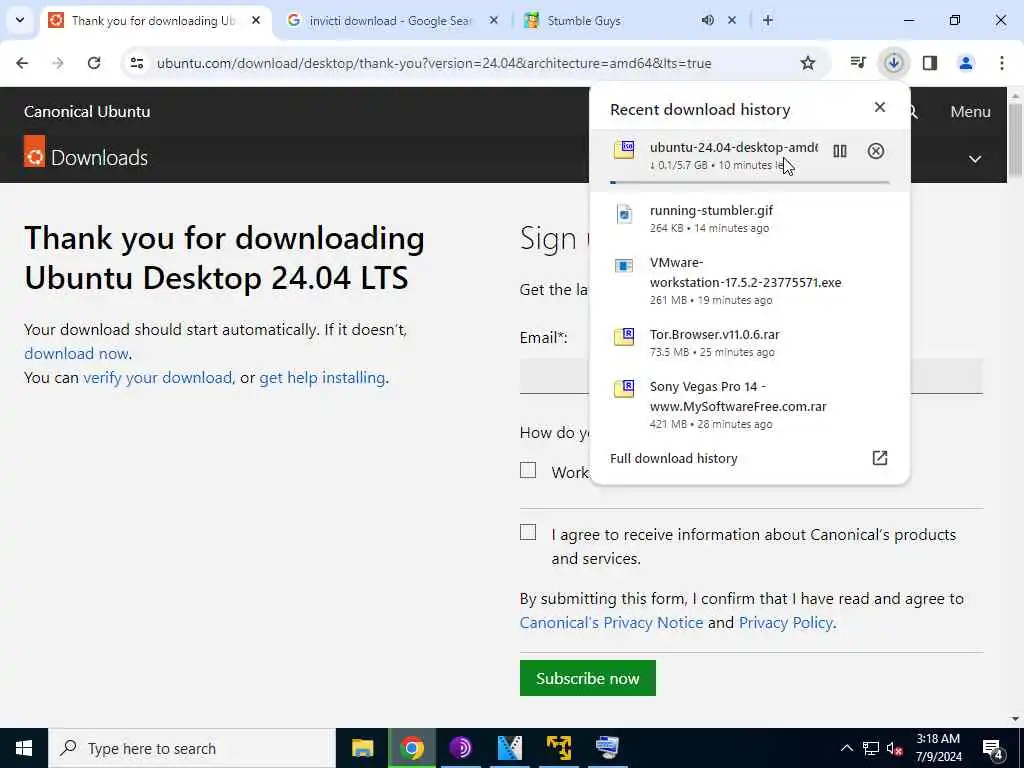Open the Privacy Policy link

(x=786, y=623)
